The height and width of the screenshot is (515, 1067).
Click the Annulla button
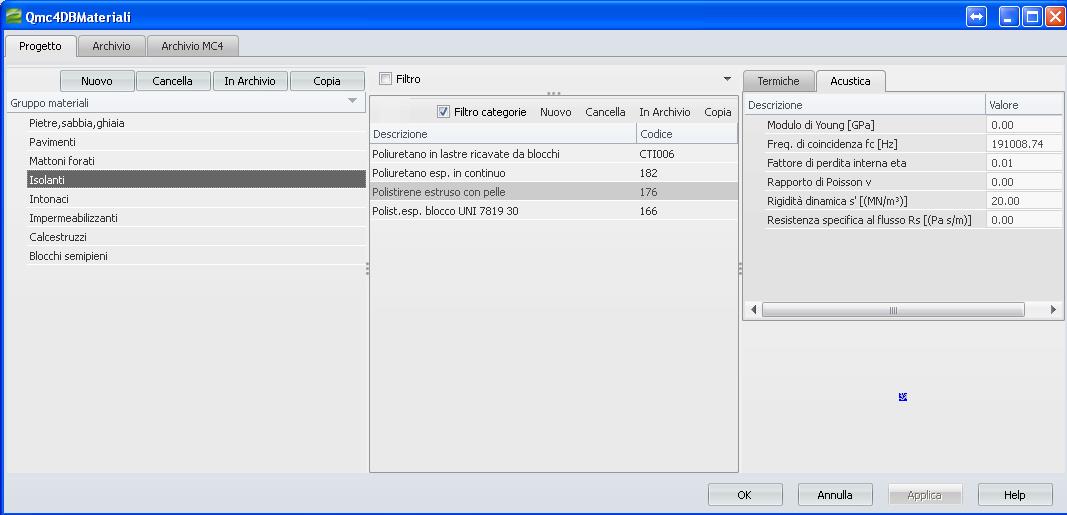click(835, 494)
